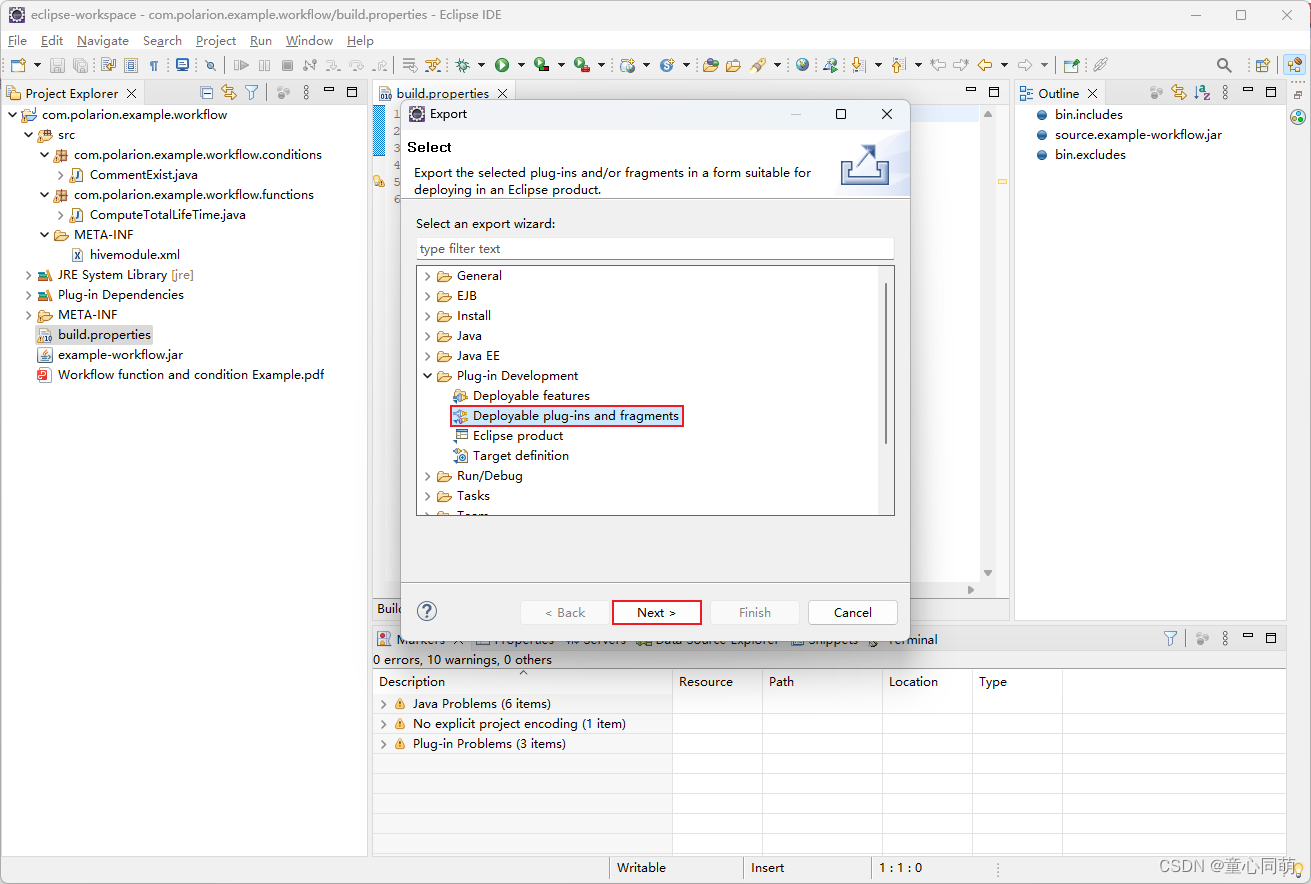Click the Open Terminal monitor icon

[x=182, y=65]
